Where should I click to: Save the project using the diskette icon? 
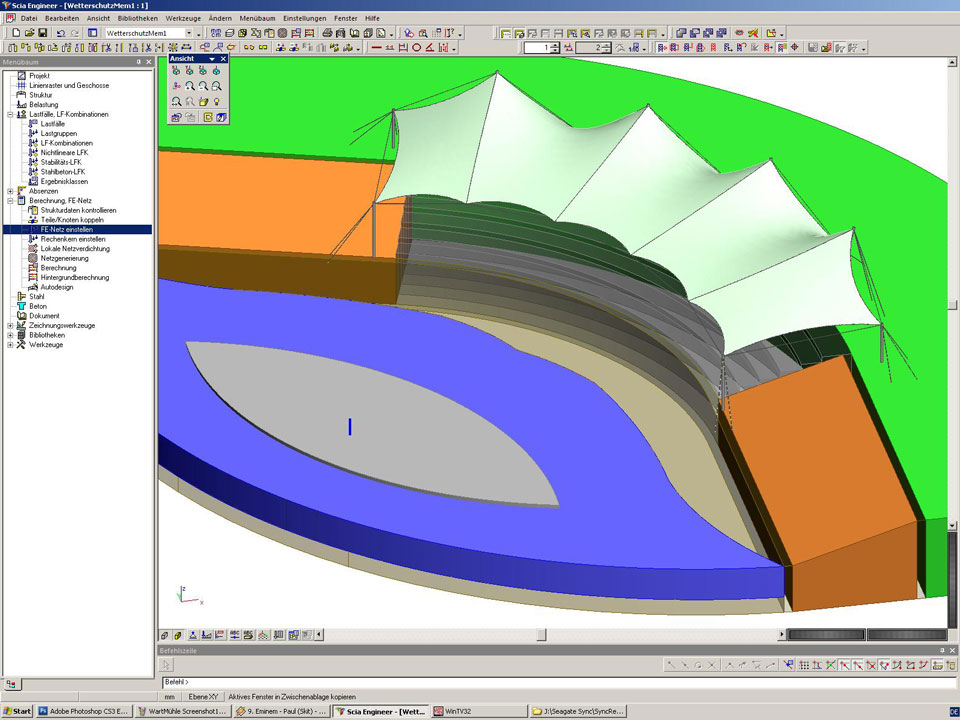[x=42, y=33]
